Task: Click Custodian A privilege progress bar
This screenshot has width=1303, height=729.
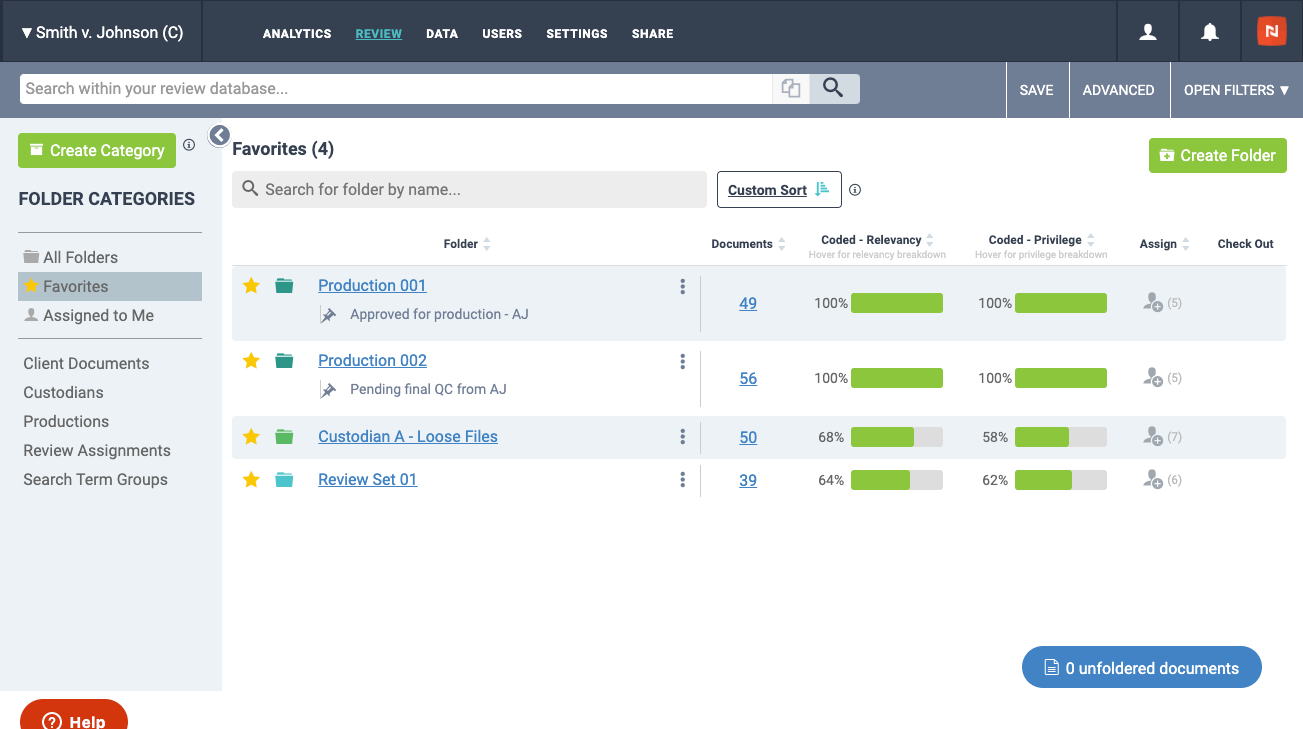Action: [x=1061, y=437]
